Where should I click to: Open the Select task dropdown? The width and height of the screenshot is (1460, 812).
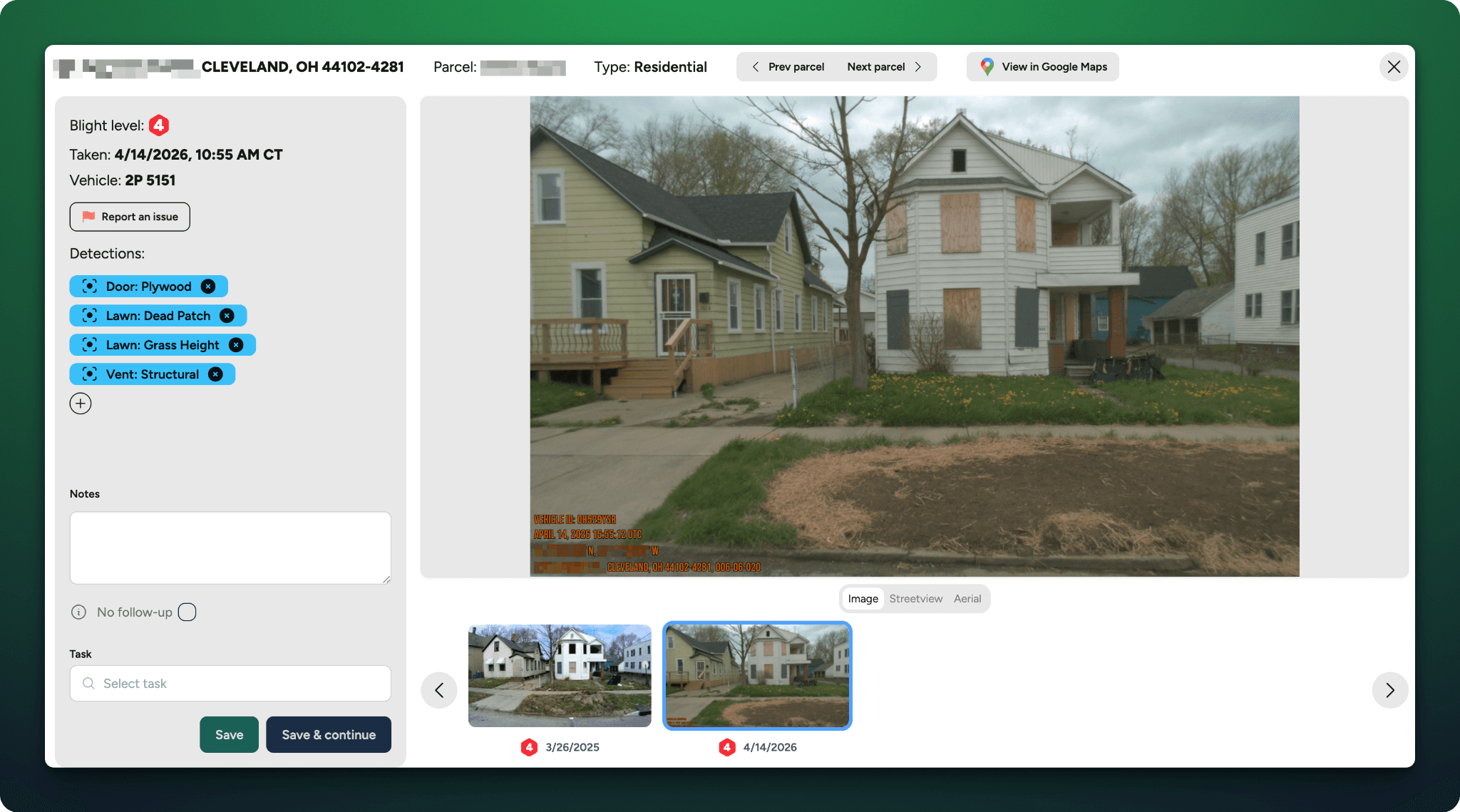230,684
